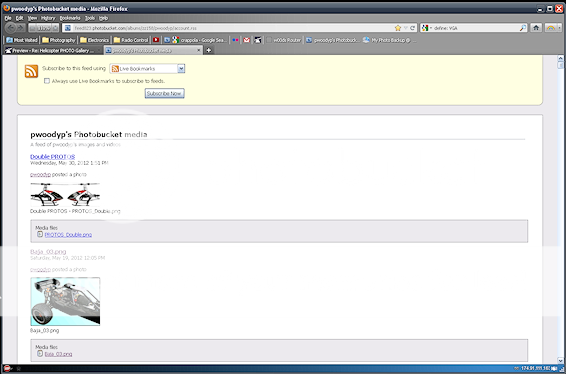Go to the Home page button
The image size is (566, 374).
point(536,28)
